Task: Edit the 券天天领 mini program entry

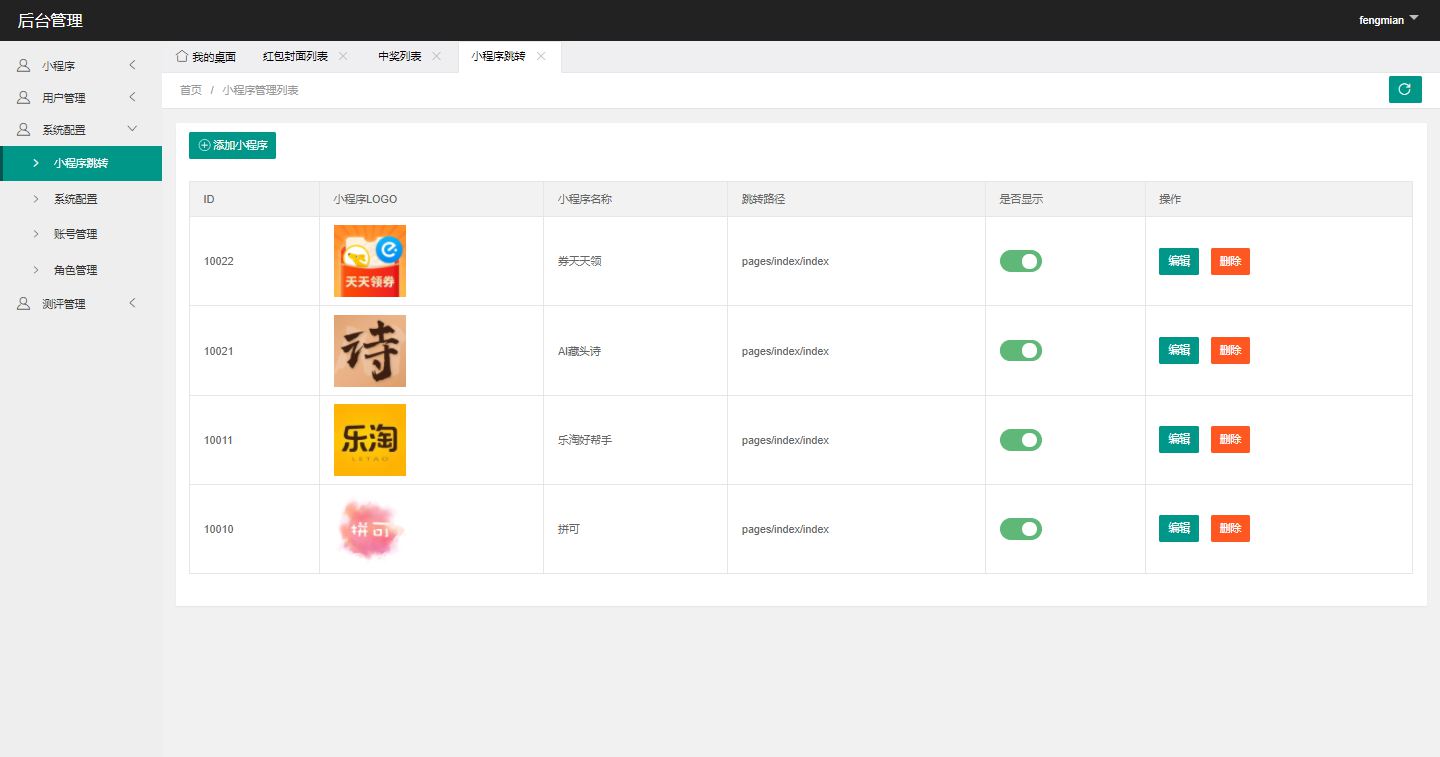Action: click(x=1178, y=261)
